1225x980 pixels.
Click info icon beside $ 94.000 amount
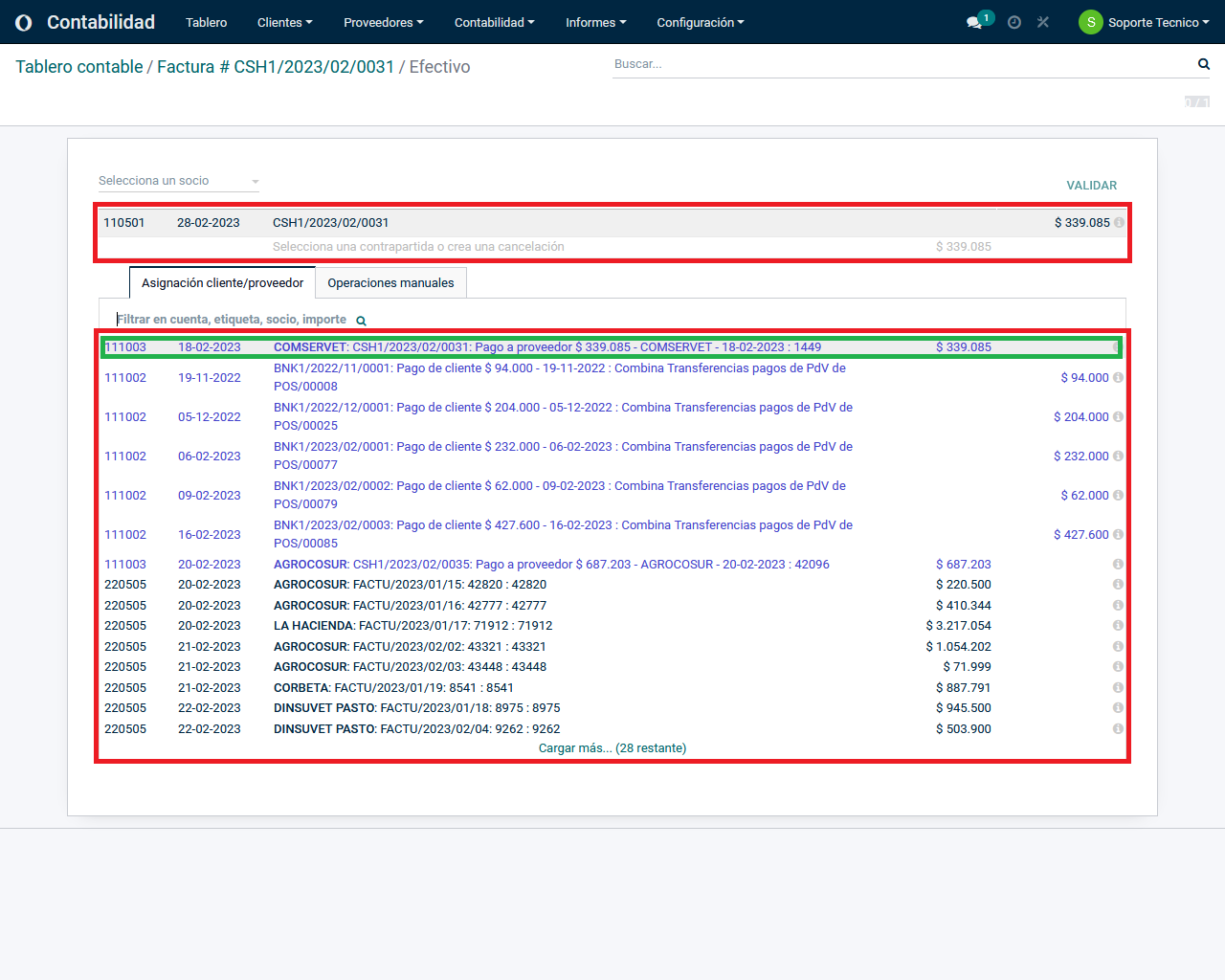tap(1118, 378)
